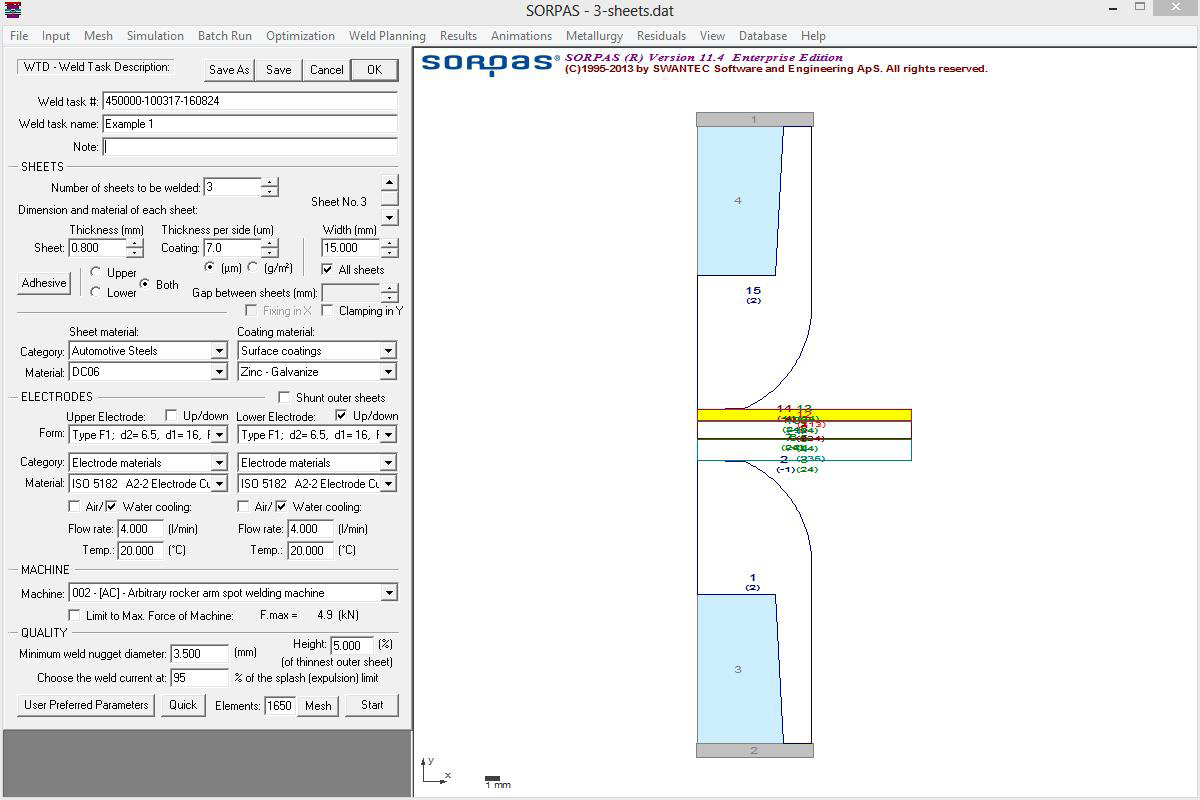
Task: Open the Input menu
Action: click(56, 36)
